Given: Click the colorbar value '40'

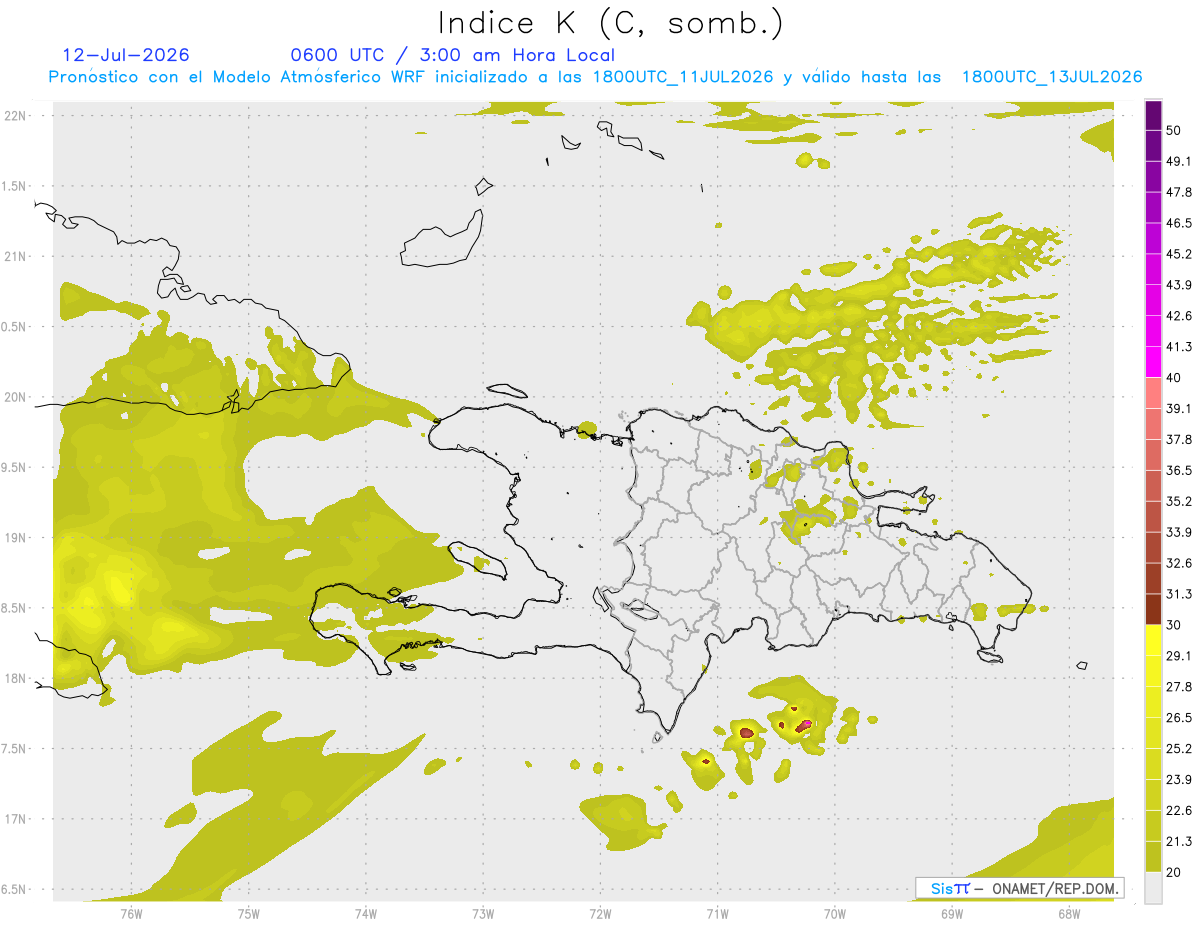Looking at the screenshot, I should click(1174, 378).
